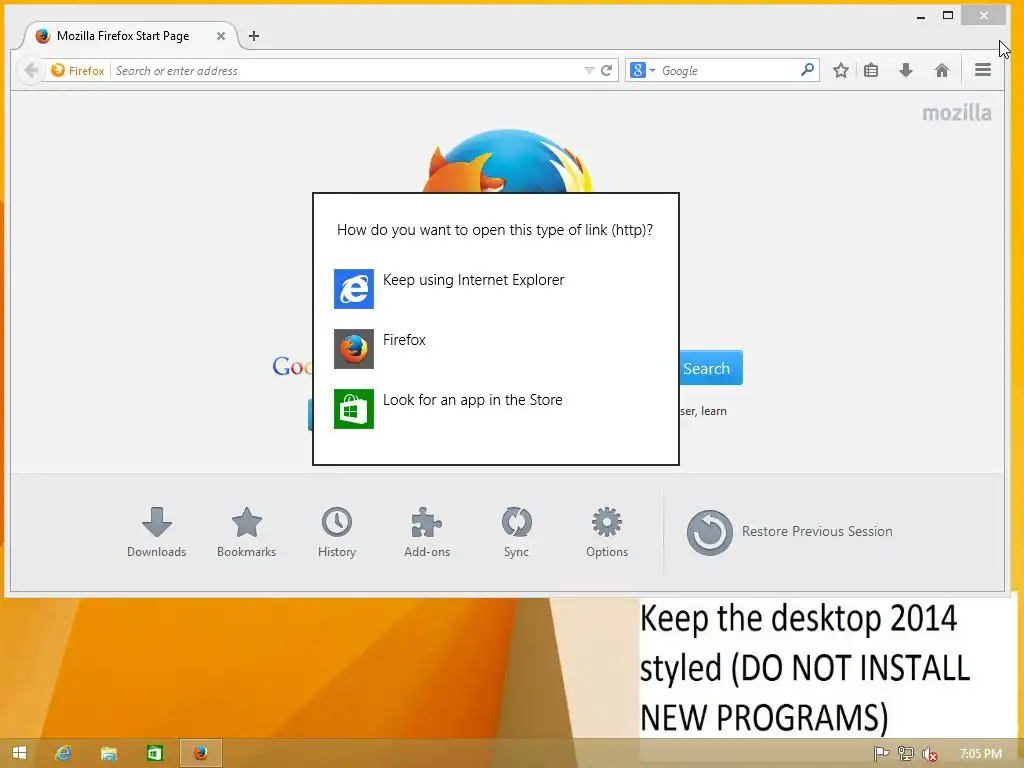Open the address bar history dropdown
1024x768 pixels.
pyautogui.click(x=589, y=70)
